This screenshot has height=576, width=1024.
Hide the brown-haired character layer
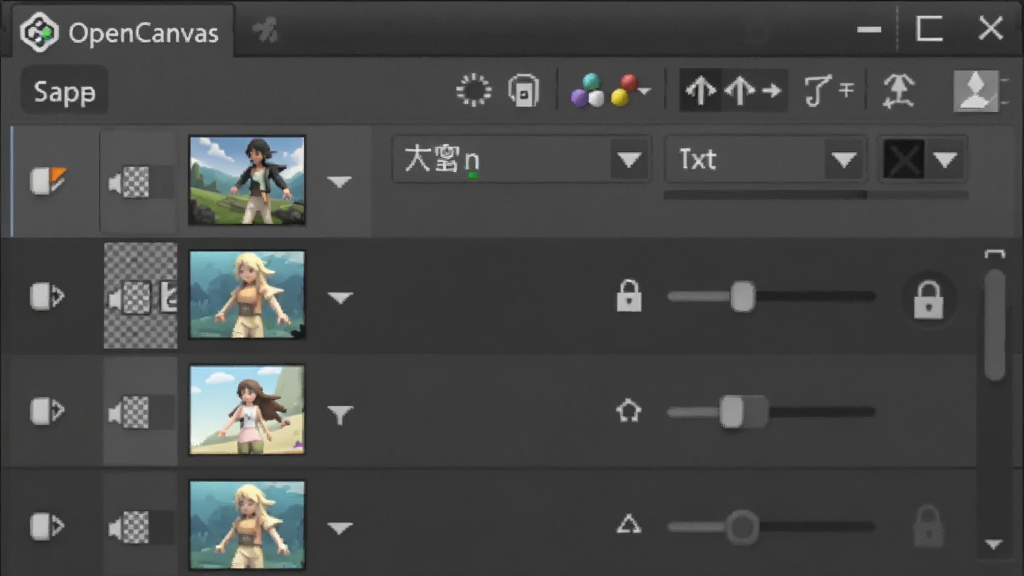(47, 411)
